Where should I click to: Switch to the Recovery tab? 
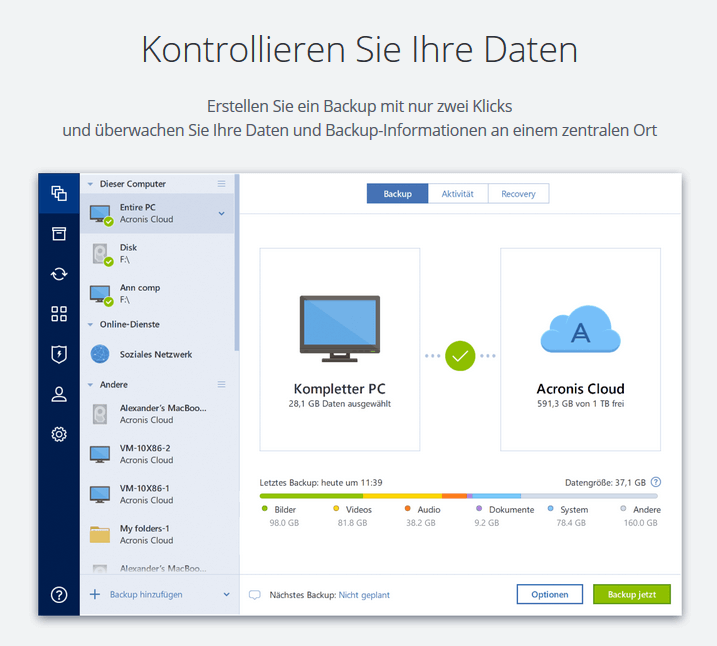click(x=518, y=193)
